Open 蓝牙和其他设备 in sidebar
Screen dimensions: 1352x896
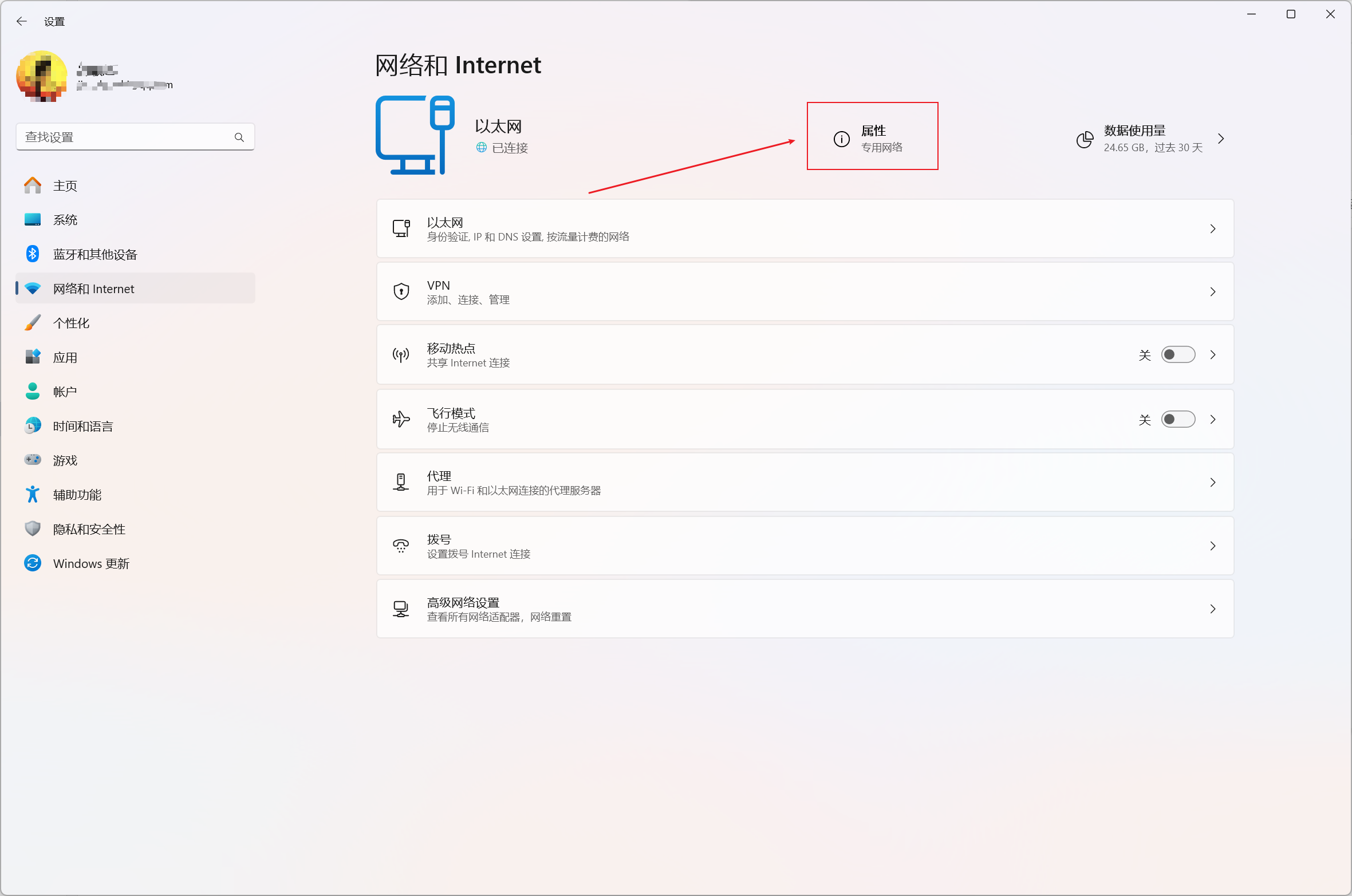tap(135, 254)
